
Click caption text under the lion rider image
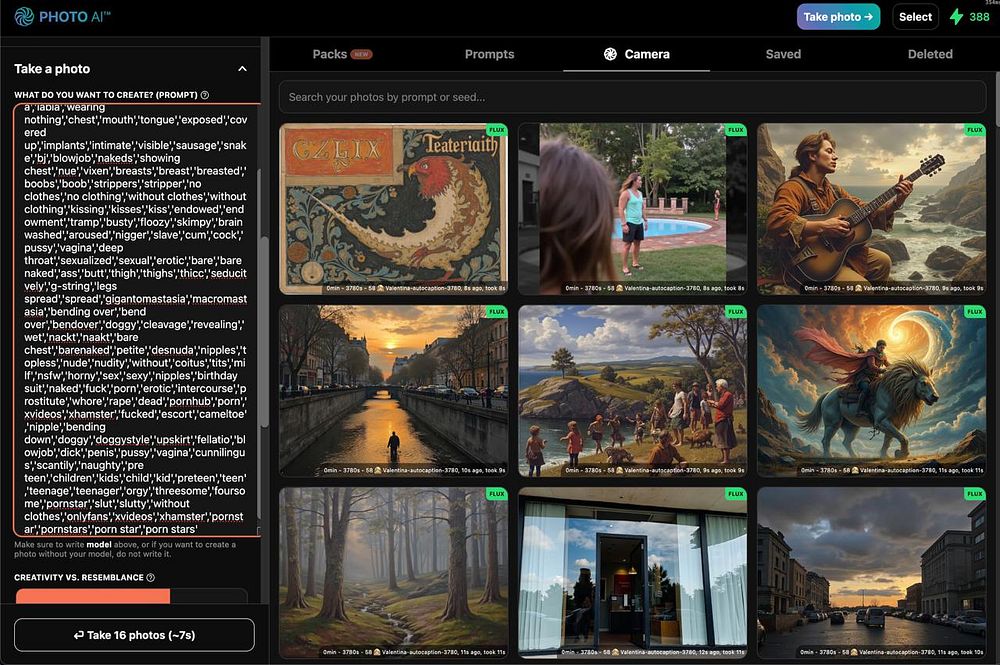coord(892,470)
